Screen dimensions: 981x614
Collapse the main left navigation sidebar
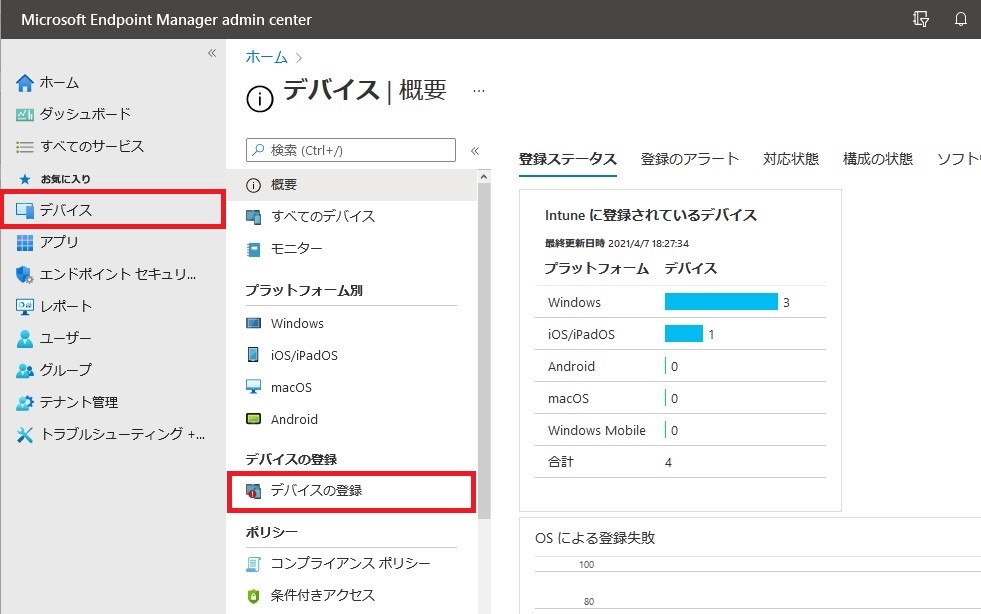pyautogui.click(x=212, y=53)
